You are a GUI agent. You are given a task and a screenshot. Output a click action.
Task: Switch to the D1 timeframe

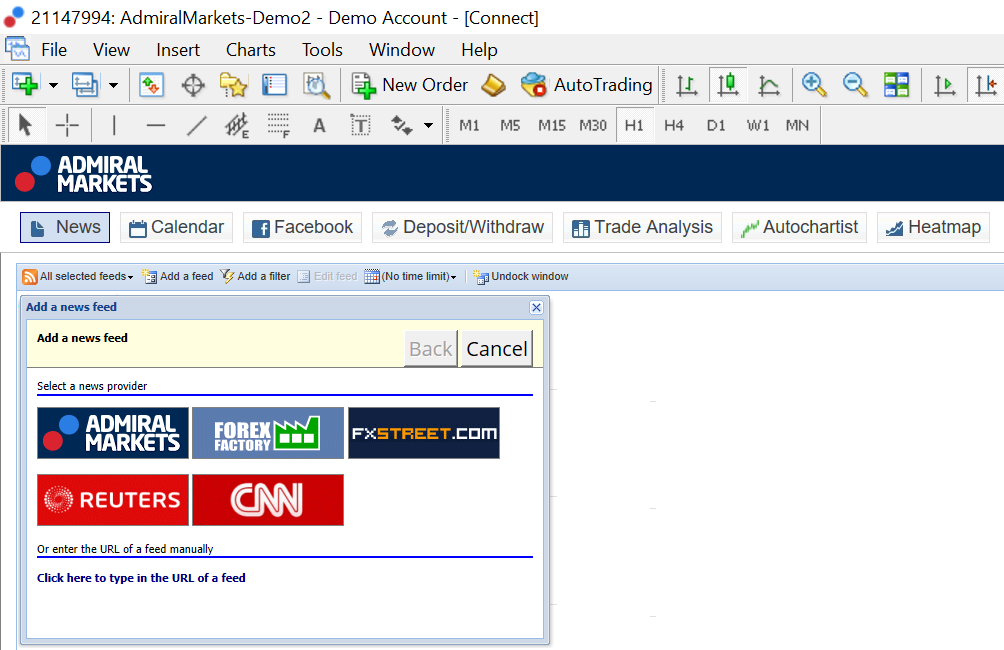coord(716,126)
